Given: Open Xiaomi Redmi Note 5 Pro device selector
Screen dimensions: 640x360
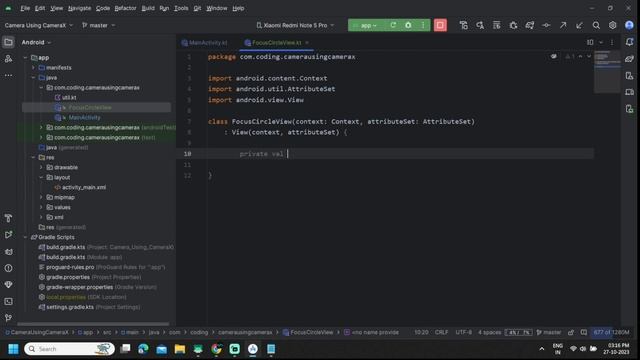Looking at the screenshot, I should coord(295,25).
